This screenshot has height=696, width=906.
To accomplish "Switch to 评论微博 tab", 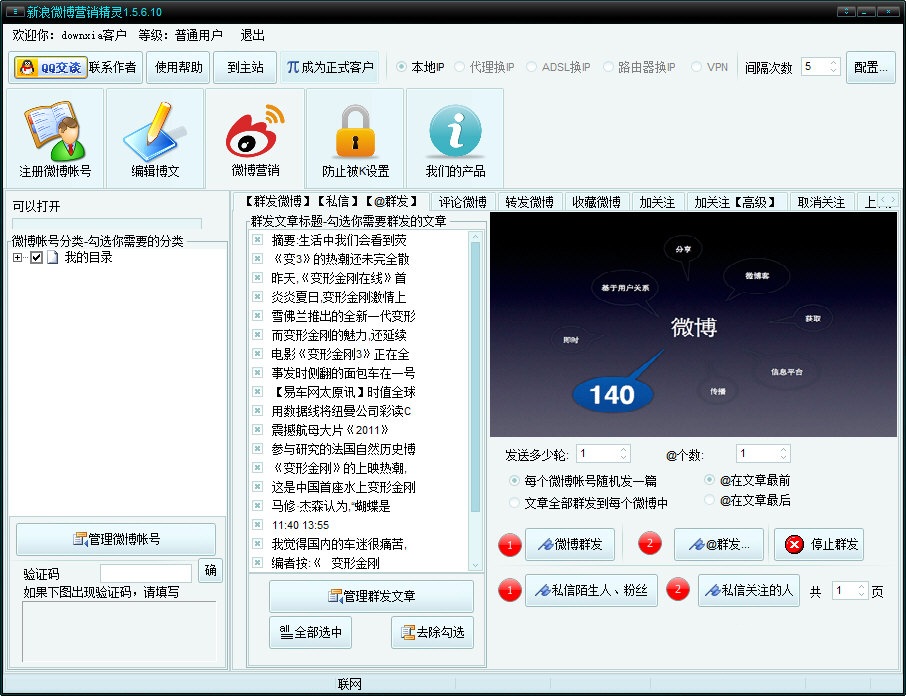I will (x=462, y=202).
